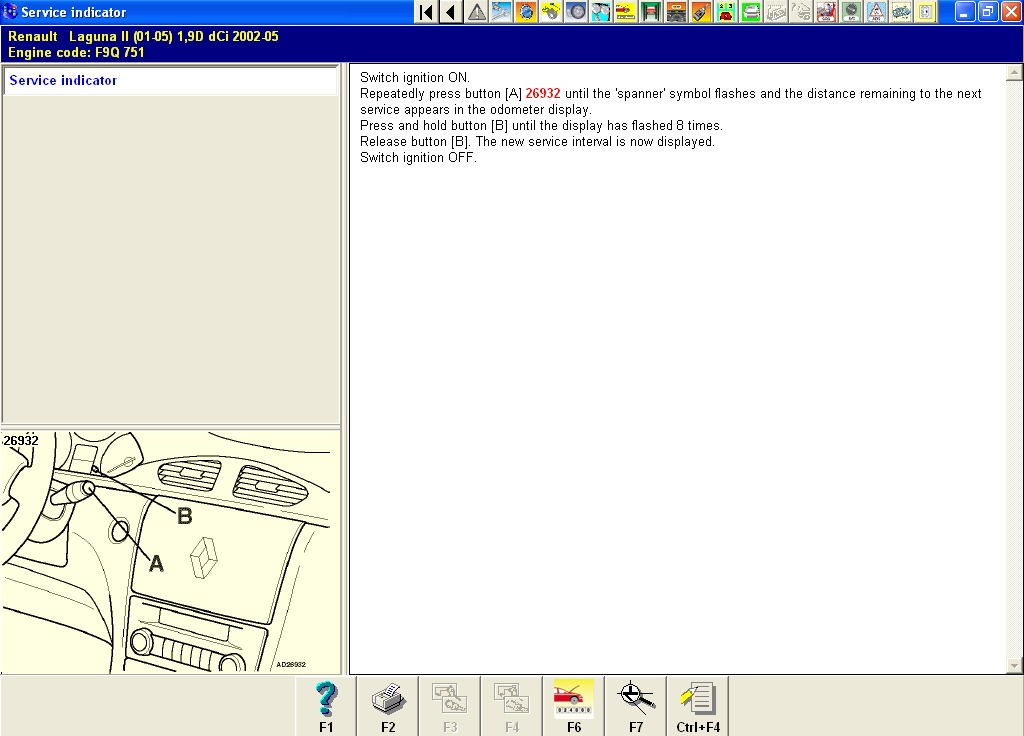1024x736 pixels.
Task: Click the 'Press and hold button [B]' line
Action: [x=541, y=125]
